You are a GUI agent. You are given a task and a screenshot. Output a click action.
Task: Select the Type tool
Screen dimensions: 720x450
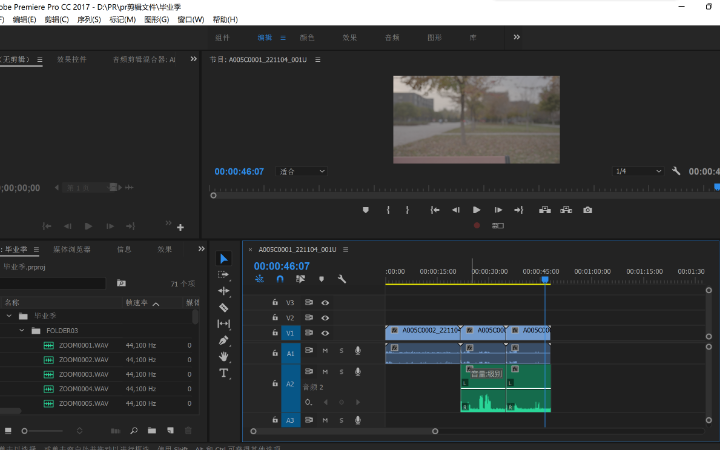point(224,373)
